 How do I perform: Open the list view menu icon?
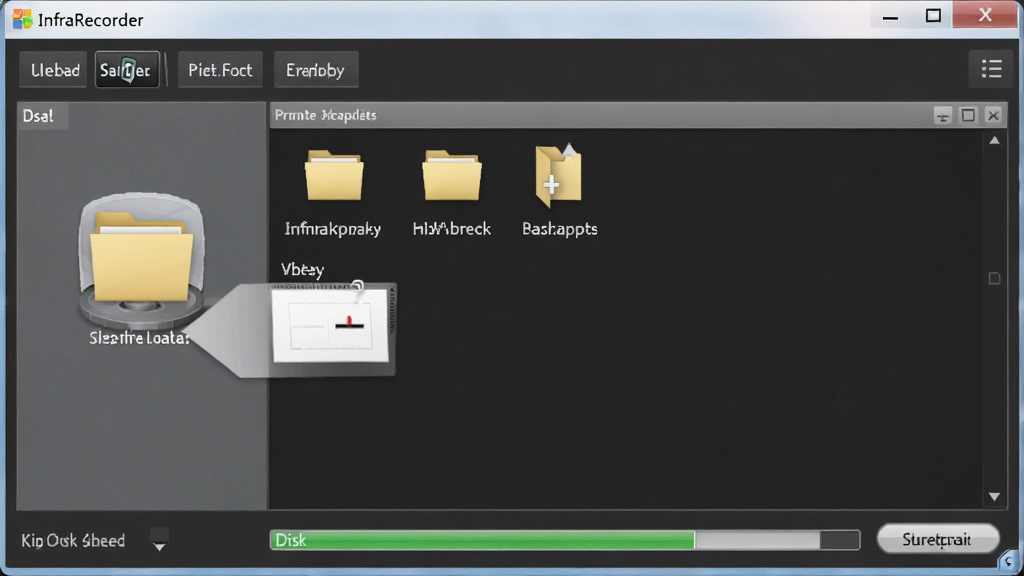pos(991,69)
